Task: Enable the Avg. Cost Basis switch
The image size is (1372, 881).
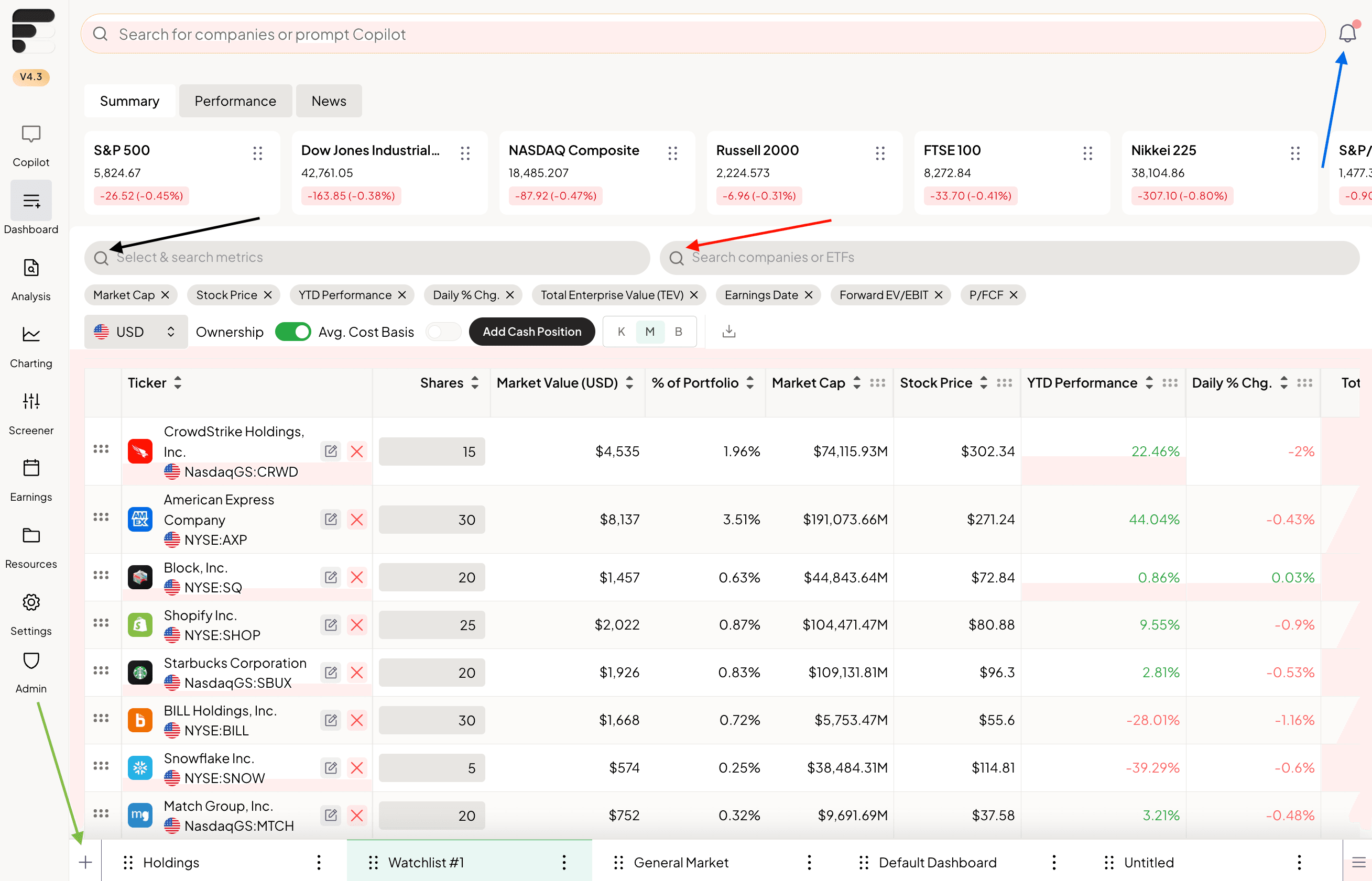Action: click(443, 331)
